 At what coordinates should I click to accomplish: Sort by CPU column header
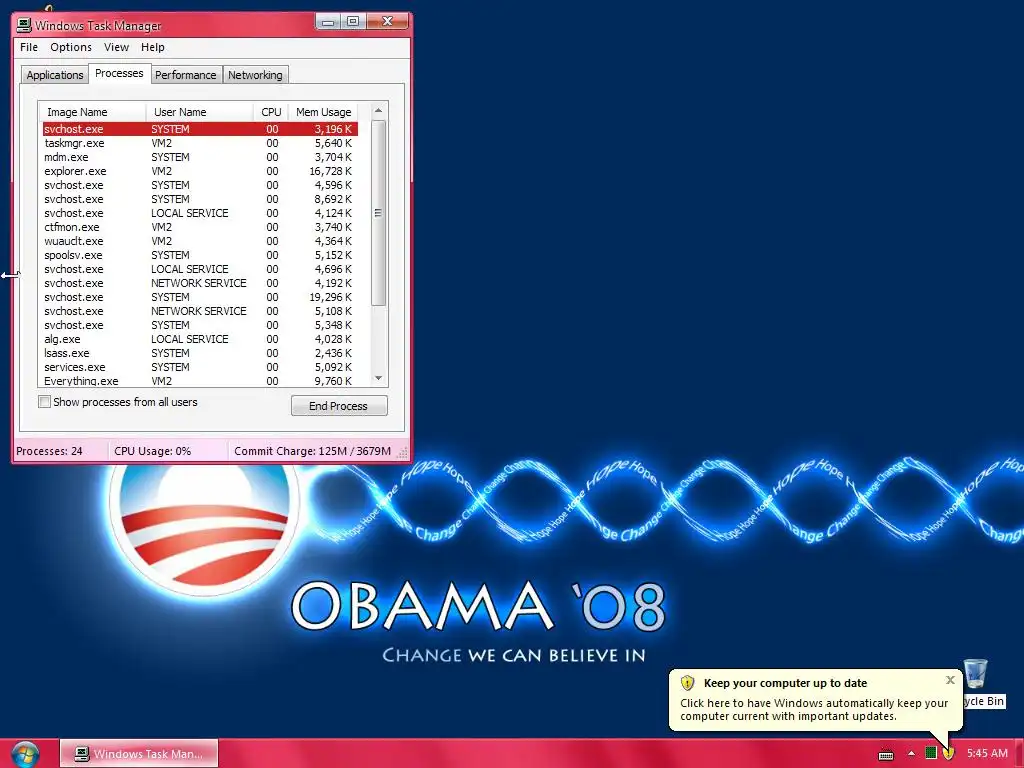pos(270,112)
